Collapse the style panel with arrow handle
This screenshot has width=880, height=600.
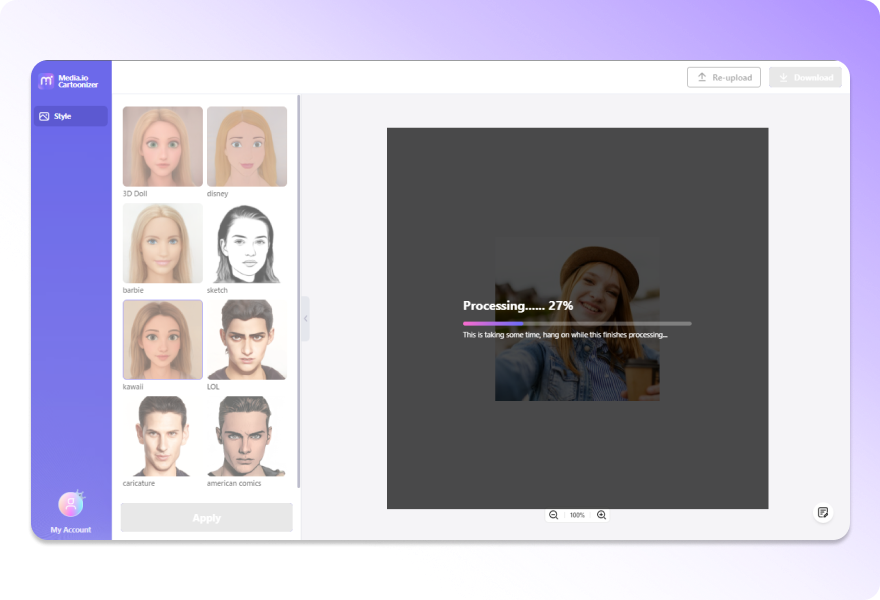point(305,318)
